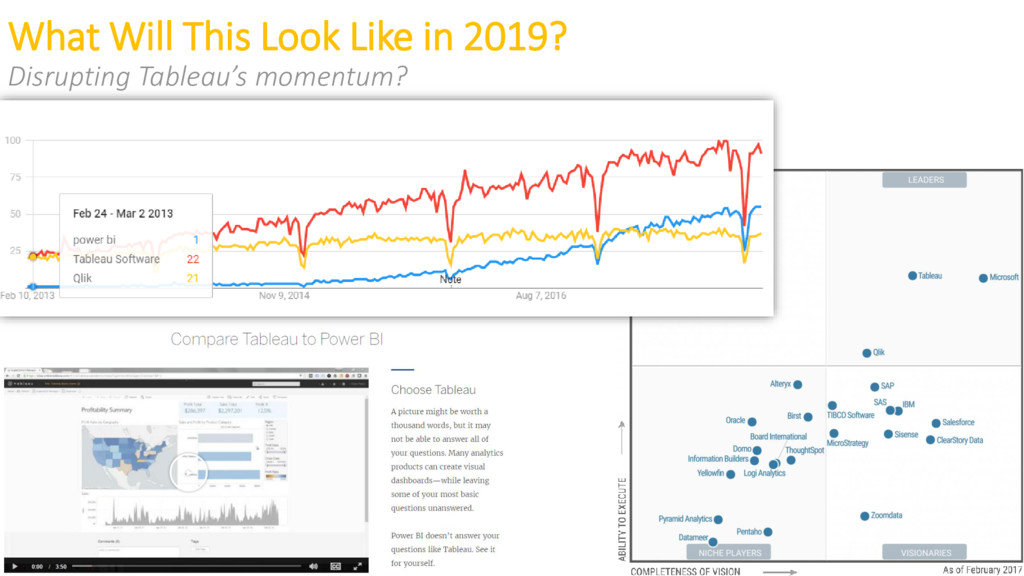Click the 'Board International' label
The width and height of the screenshot is (1024, 576).
[778, 437]
